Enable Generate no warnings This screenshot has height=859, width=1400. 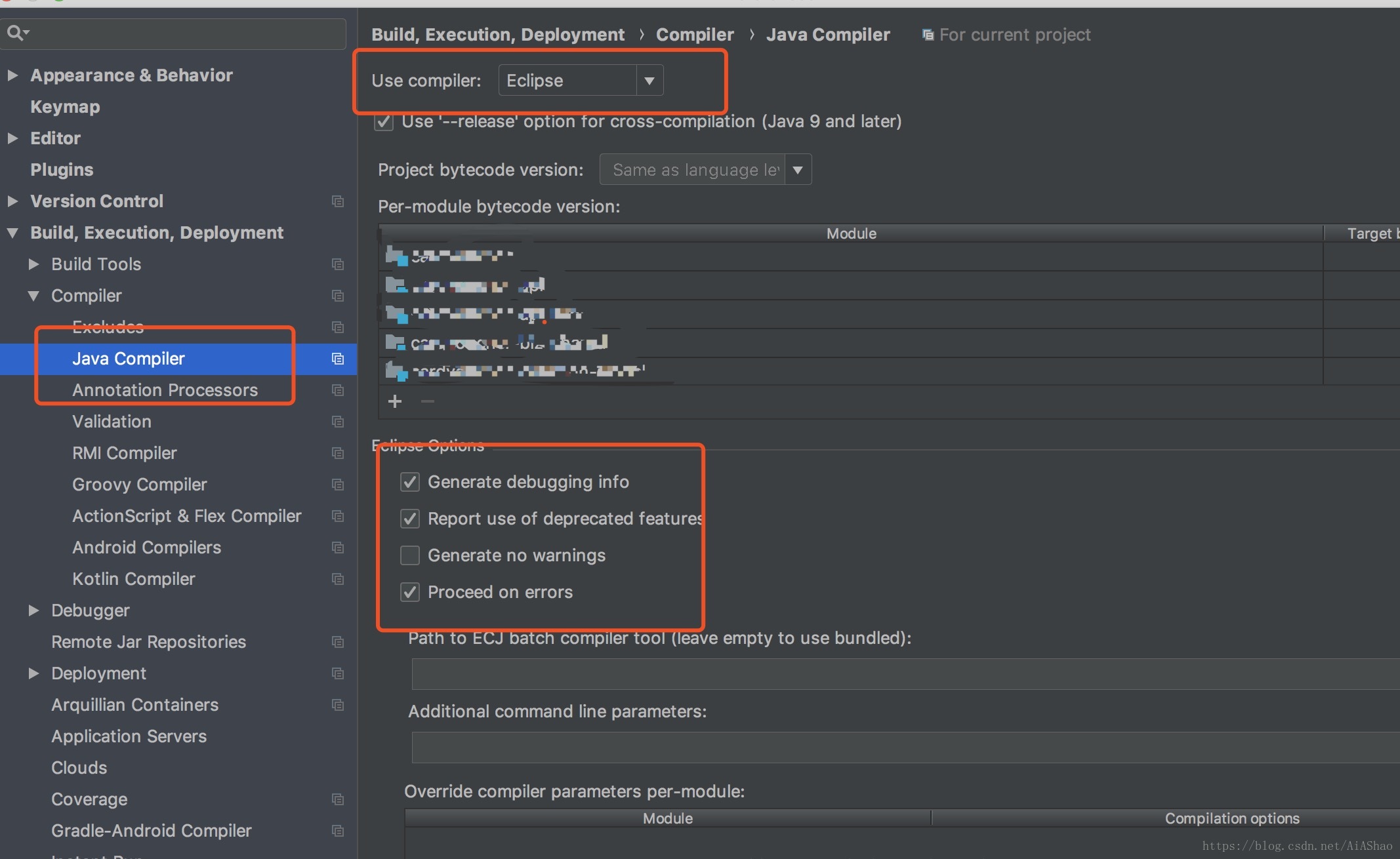pyautogui.click(x=410, y=555)
